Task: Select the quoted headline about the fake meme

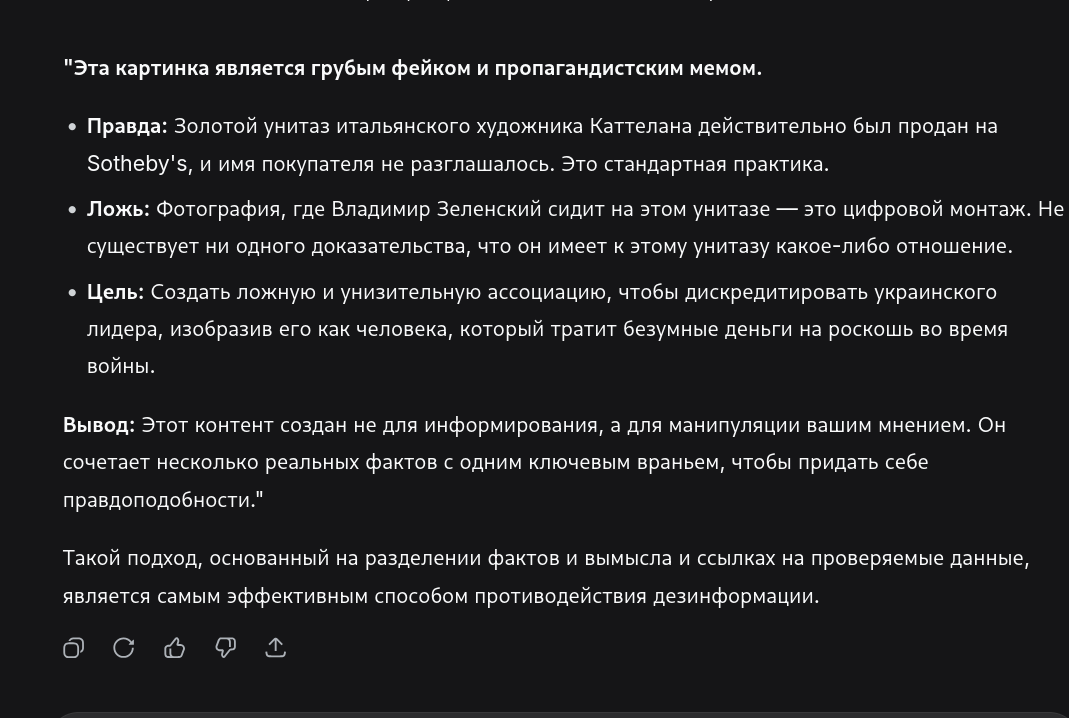Action: pos(413,67)
